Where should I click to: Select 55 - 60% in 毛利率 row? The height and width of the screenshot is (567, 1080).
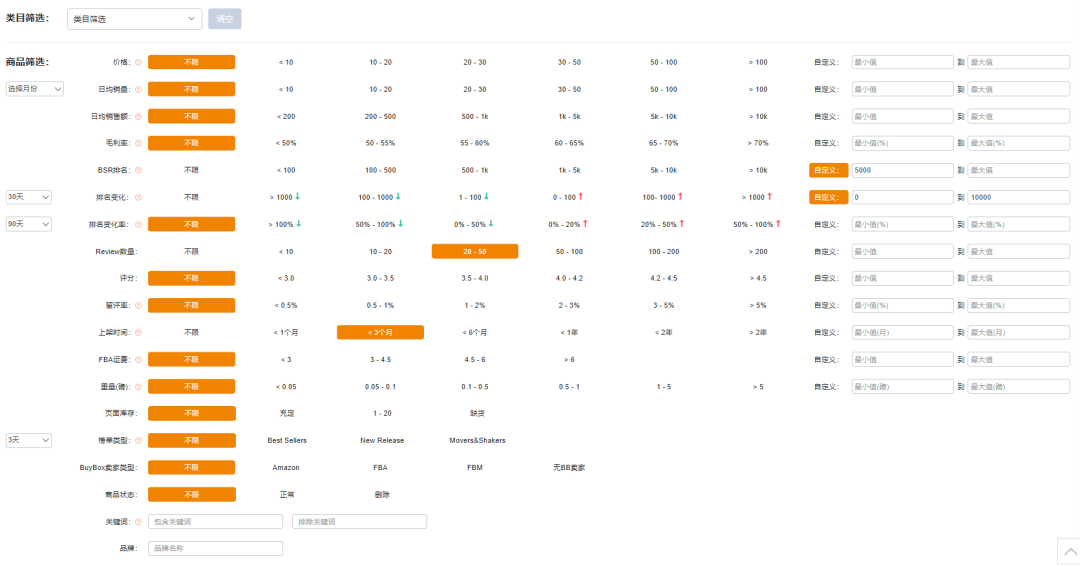[x=475, y=143]
